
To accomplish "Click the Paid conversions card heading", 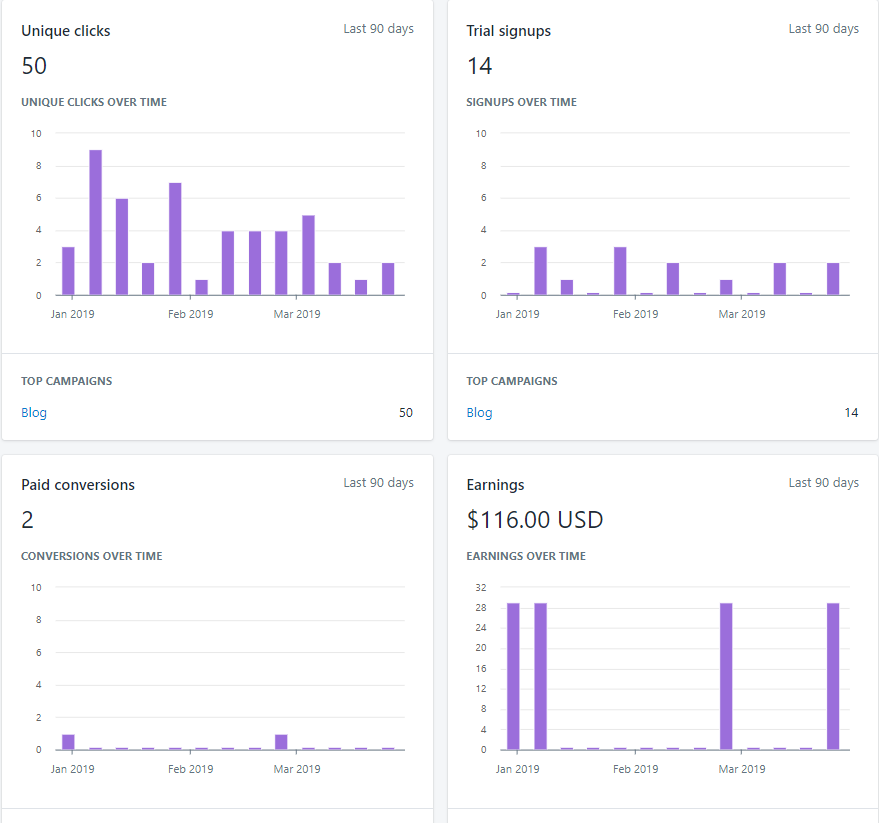I will pyautogui.click(x=78, y=485).
